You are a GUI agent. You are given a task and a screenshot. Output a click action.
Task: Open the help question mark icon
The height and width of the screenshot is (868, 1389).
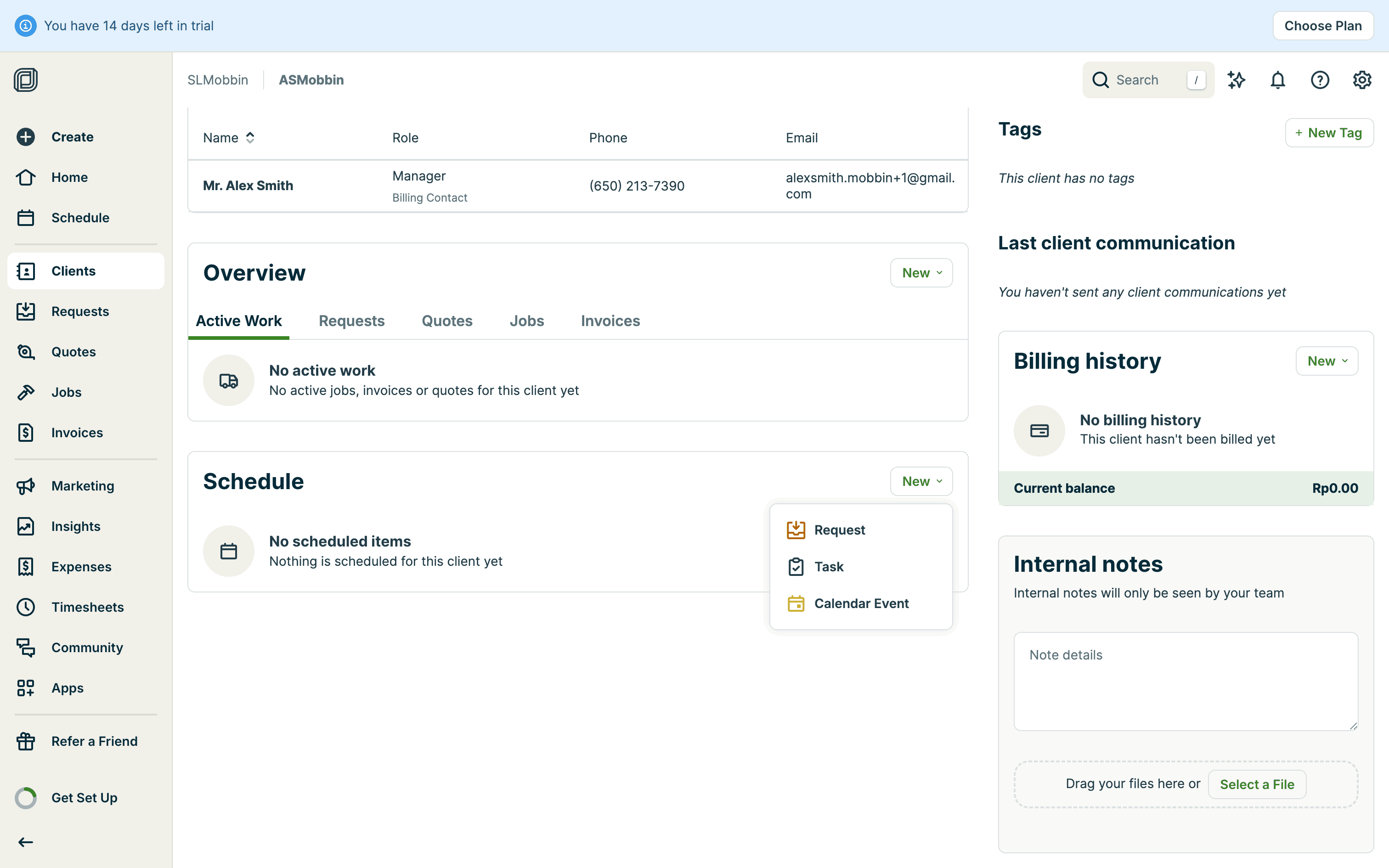pos(1320,80)
